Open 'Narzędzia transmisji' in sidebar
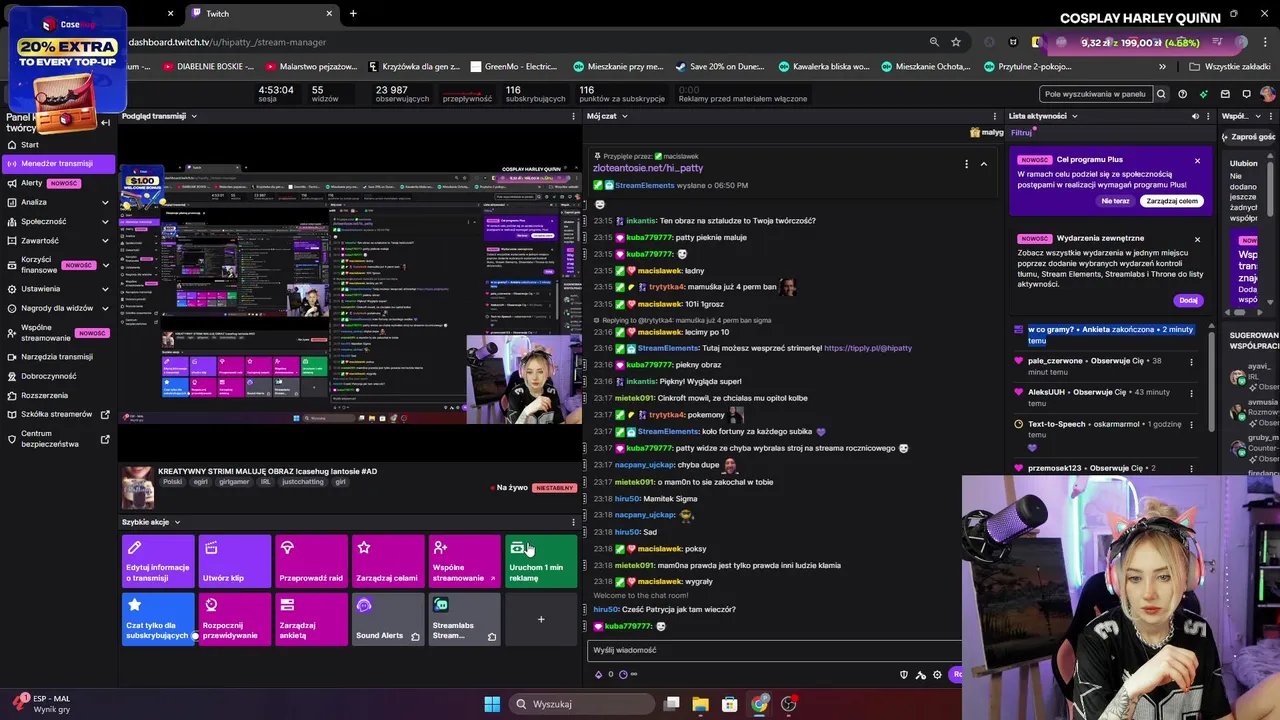 tap(58, 356)
